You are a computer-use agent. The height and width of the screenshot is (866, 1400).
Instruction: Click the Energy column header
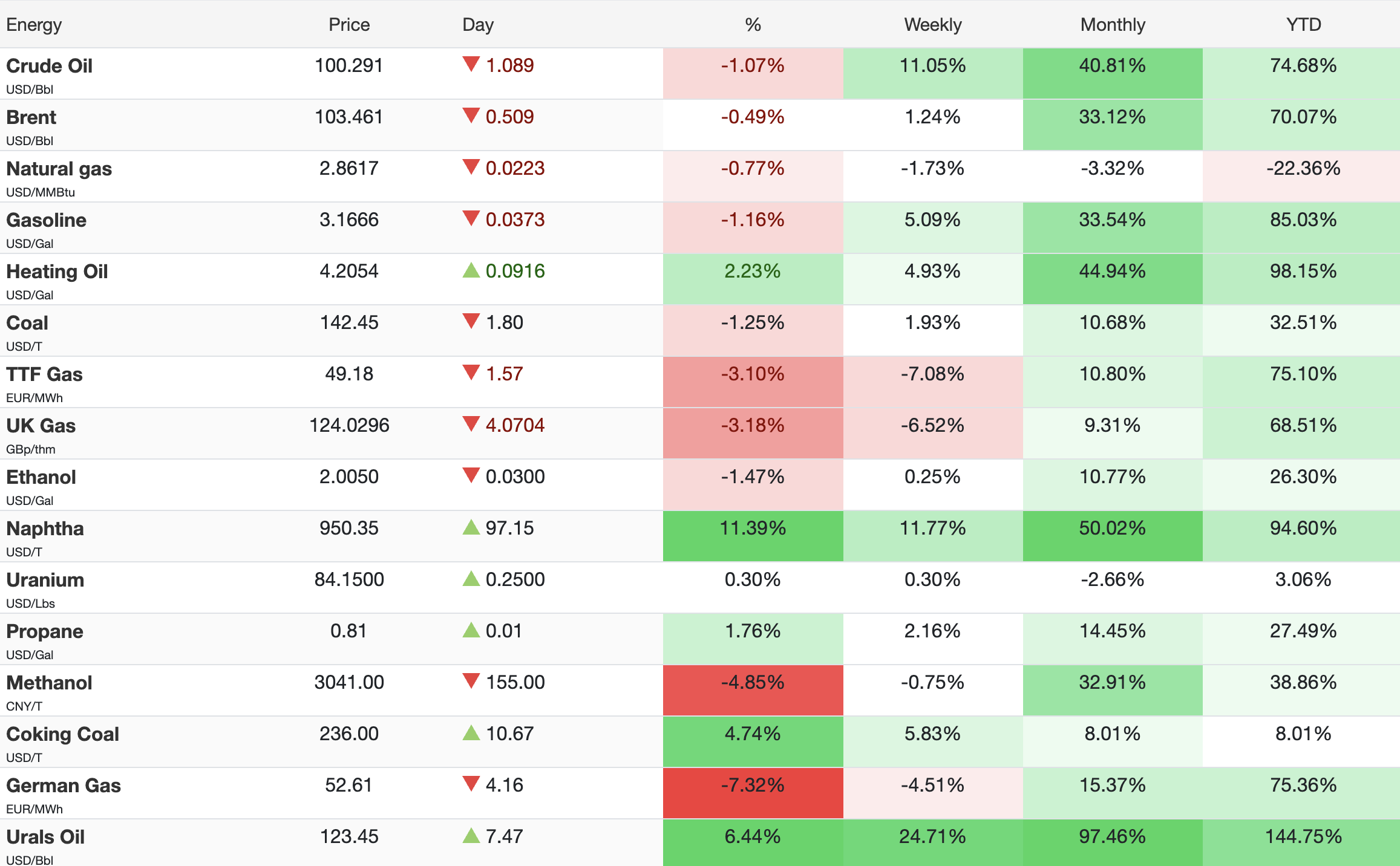pos(34,25)
